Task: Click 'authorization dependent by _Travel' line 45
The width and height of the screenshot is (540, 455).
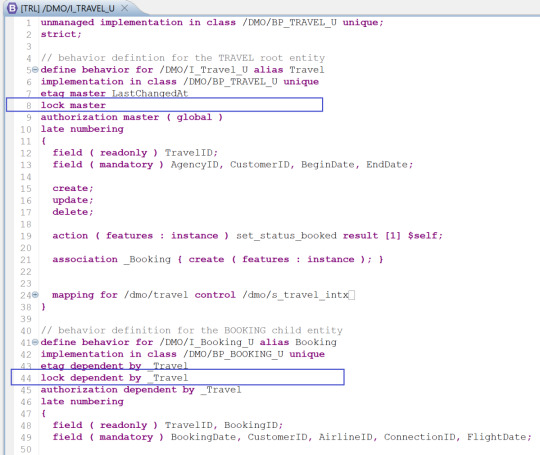Action: click(x=141, y=390)
